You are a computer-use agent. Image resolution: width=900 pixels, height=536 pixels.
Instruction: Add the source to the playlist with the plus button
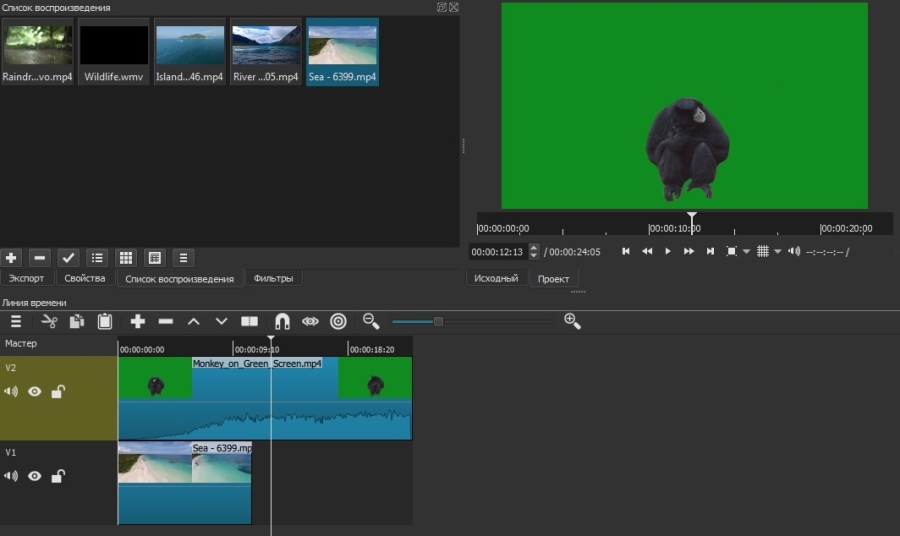tap(11, 258)
